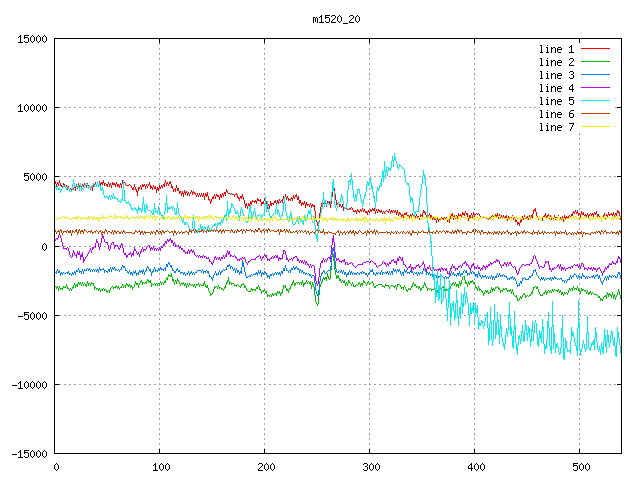The height and width of the screenshot is (480, 640).
Task: Click the plot title m1520_20
Action: [337, 19]
